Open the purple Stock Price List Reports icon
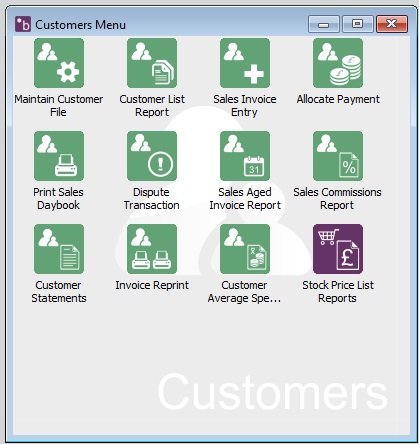This screenshot has width=419, height=444. point(338,249)
